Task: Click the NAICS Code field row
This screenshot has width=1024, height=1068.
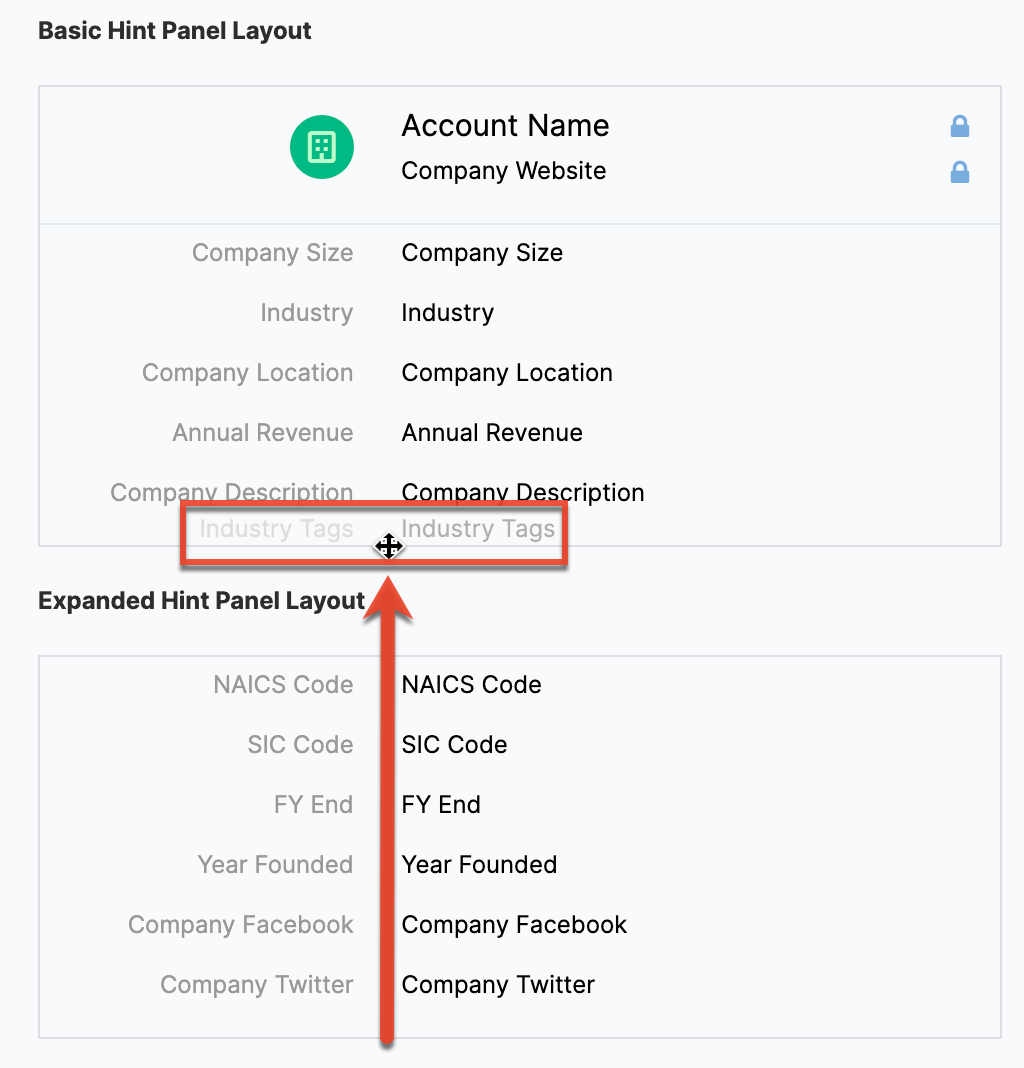Action: 471,685
